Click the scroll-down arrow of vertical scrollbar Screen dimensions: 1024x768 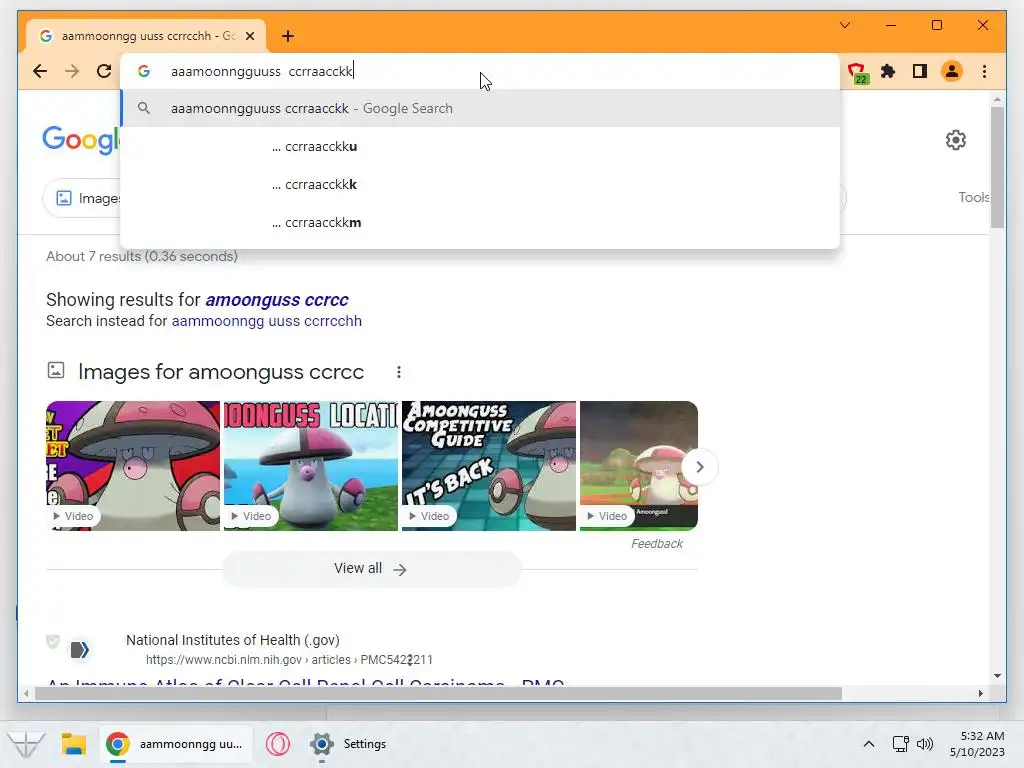coord(997,676)
